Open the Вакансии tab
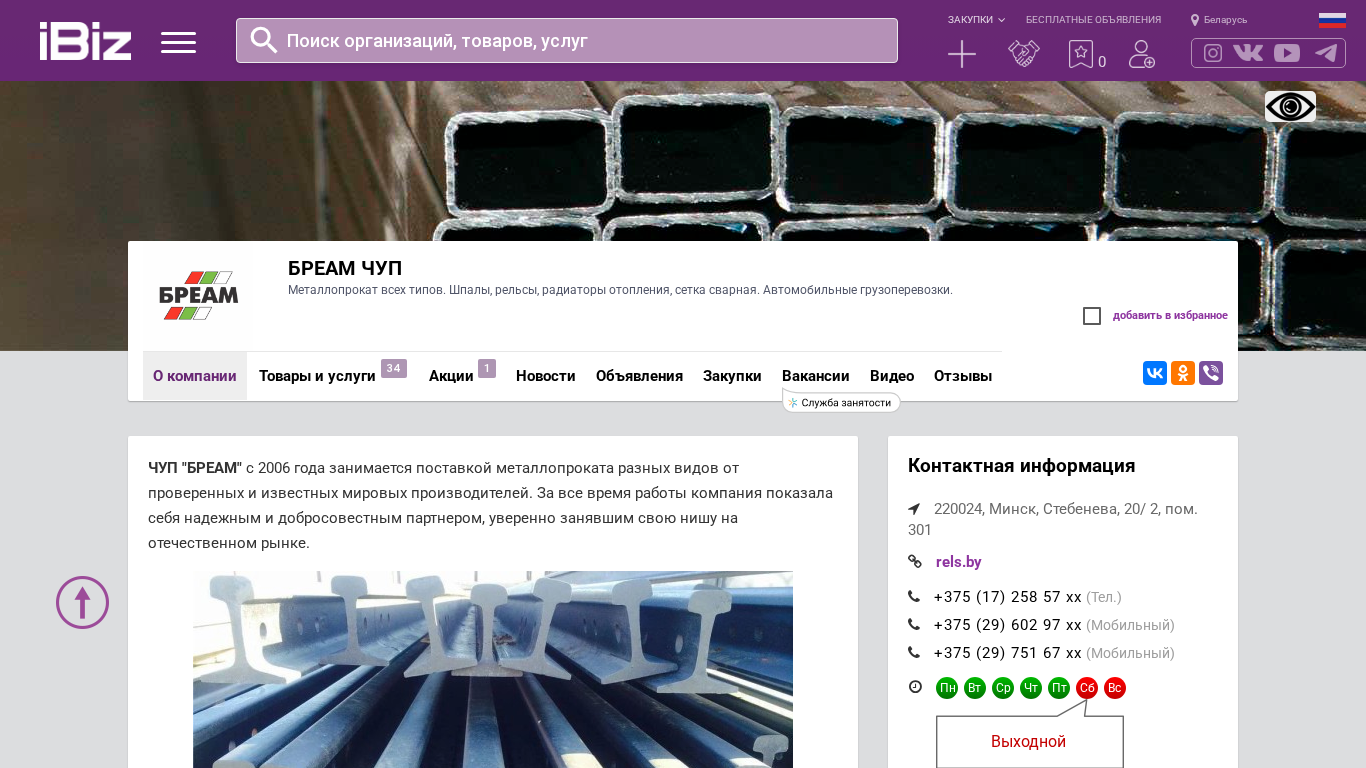 (816, 376)
